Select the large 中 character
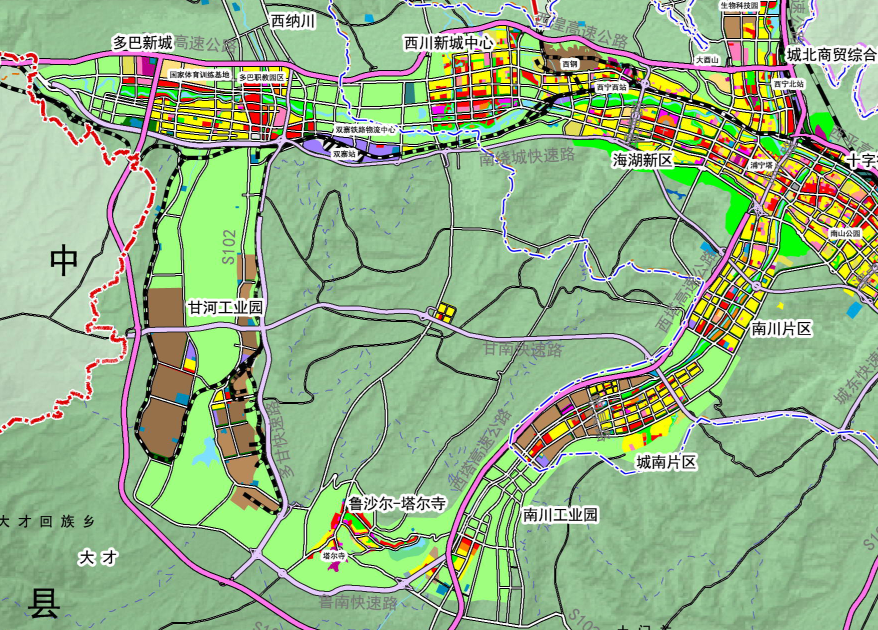This screenshot has height=630, width=878. click(x=64, y=261)
